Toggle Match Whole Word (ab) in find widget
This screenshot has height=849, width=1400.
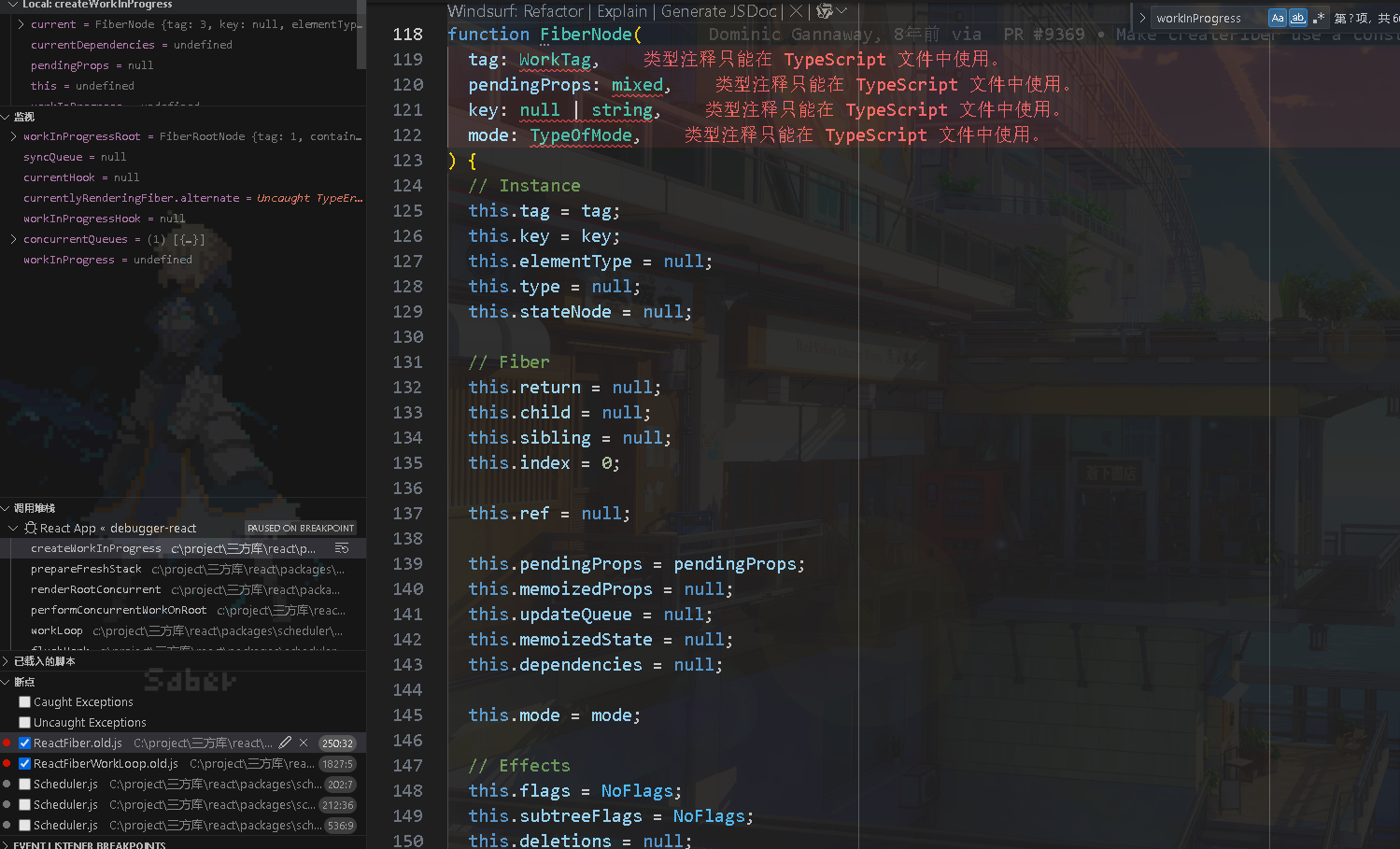(x=1297, y=18)
